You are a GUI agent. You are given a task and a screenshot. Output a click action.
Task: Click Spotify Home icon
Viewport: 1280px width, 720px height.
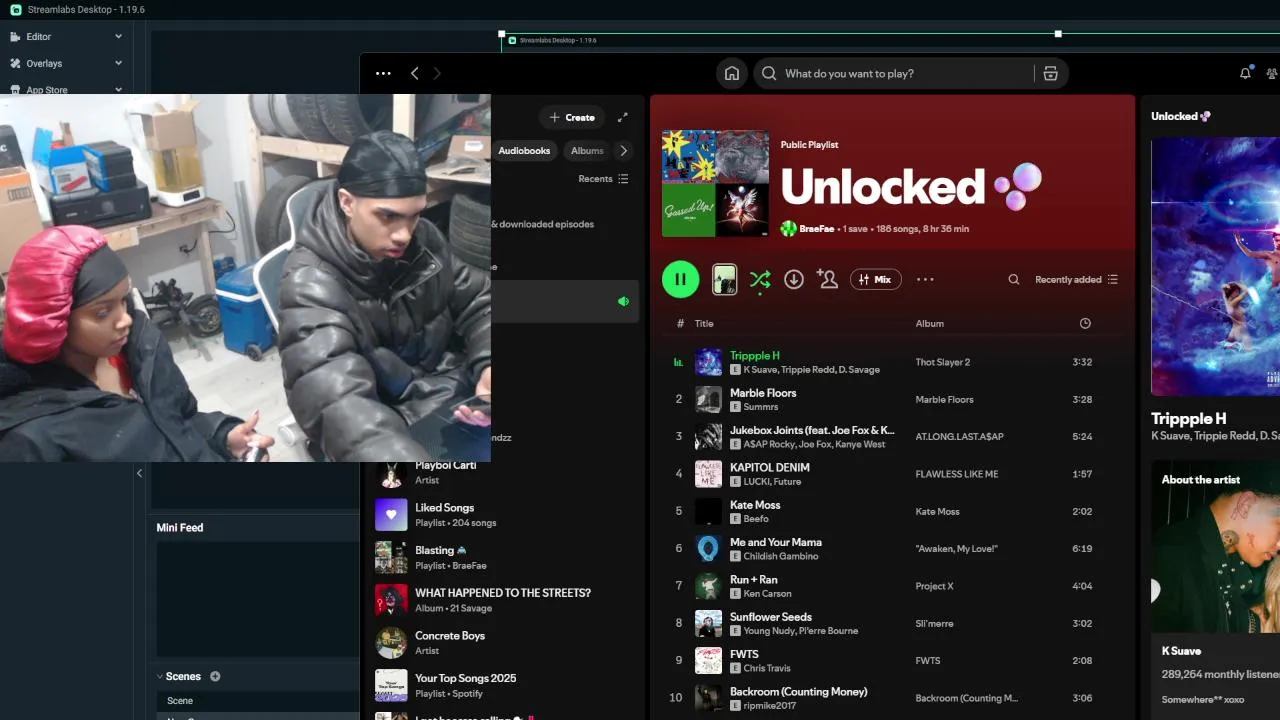[732, 73]
